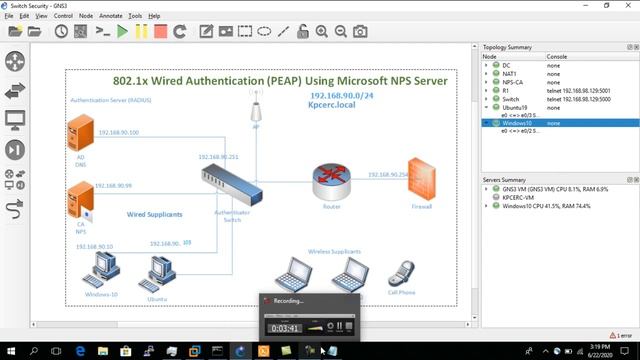
Task: Select the Draw rectangle tool
Action: coord(245,31)
